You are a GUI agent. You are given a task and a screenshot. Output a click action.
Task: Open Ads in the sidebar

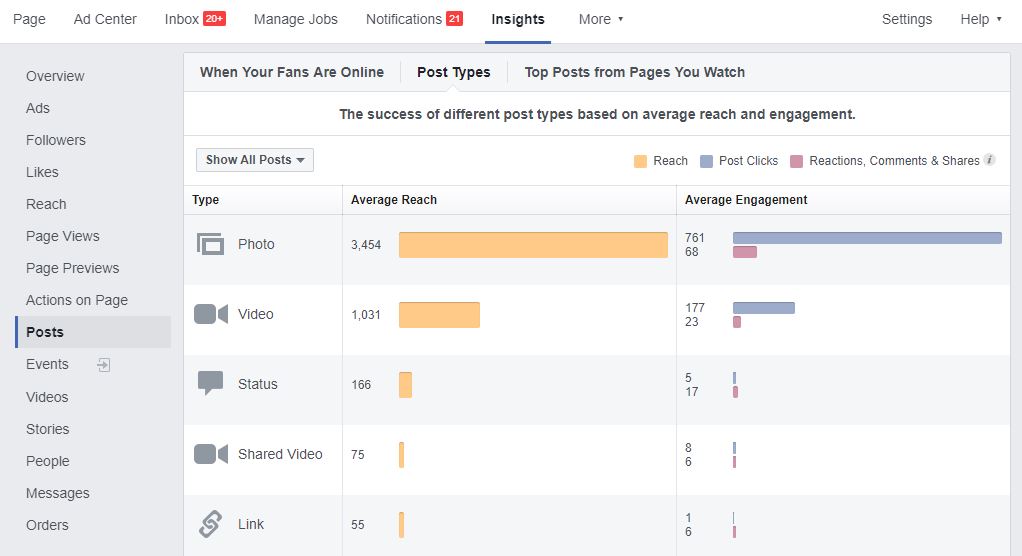(38, 108)
